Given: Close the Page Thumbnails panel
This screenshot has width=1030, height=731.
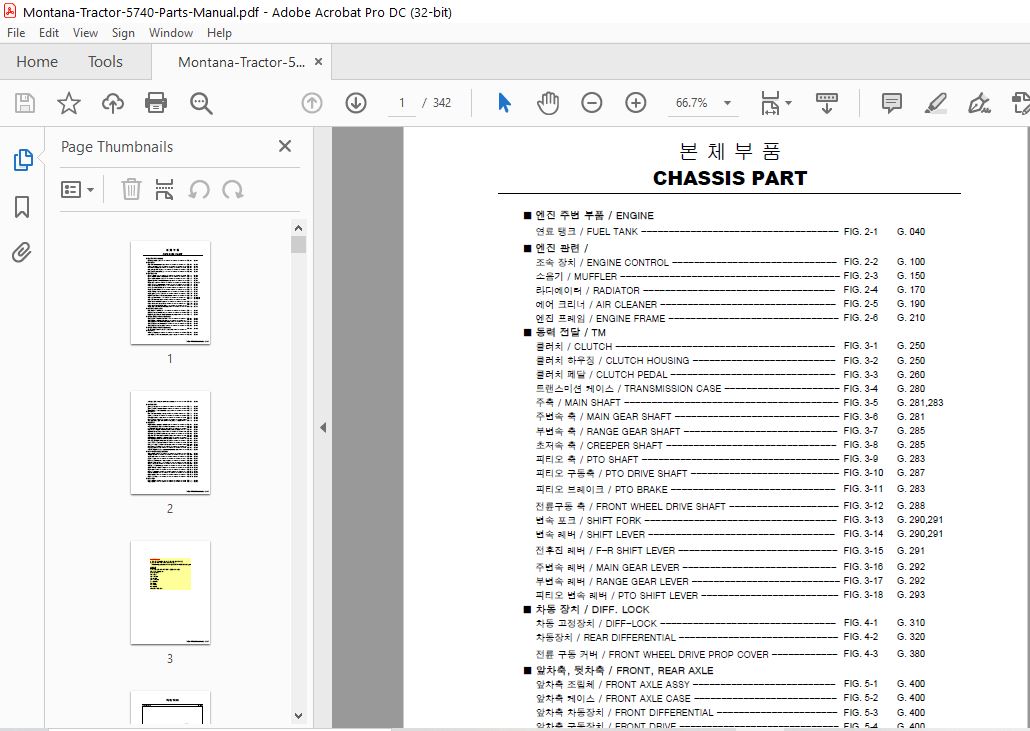Looking at the screenshot, I should (284, 146).
